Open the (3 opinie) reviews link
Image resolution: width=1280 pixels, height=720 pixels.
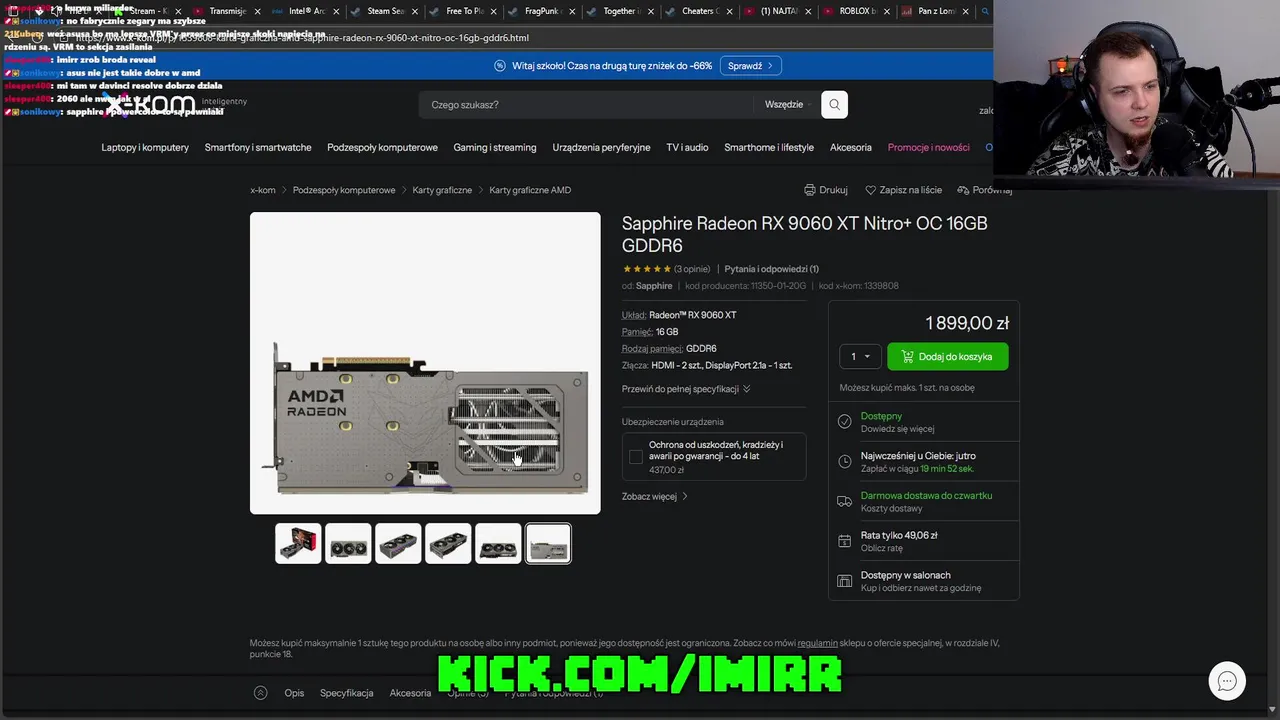(x=692, y=269)
